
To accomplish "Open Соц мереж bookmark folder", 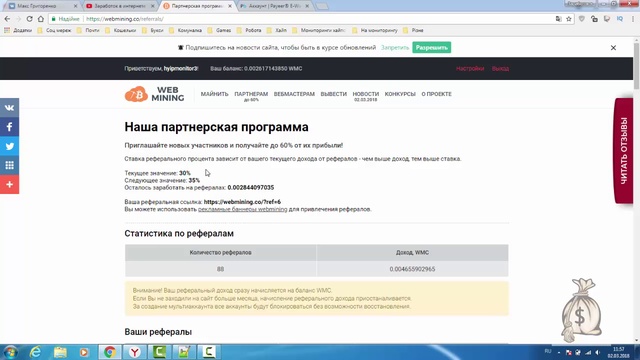I will (x=54, y=30).
